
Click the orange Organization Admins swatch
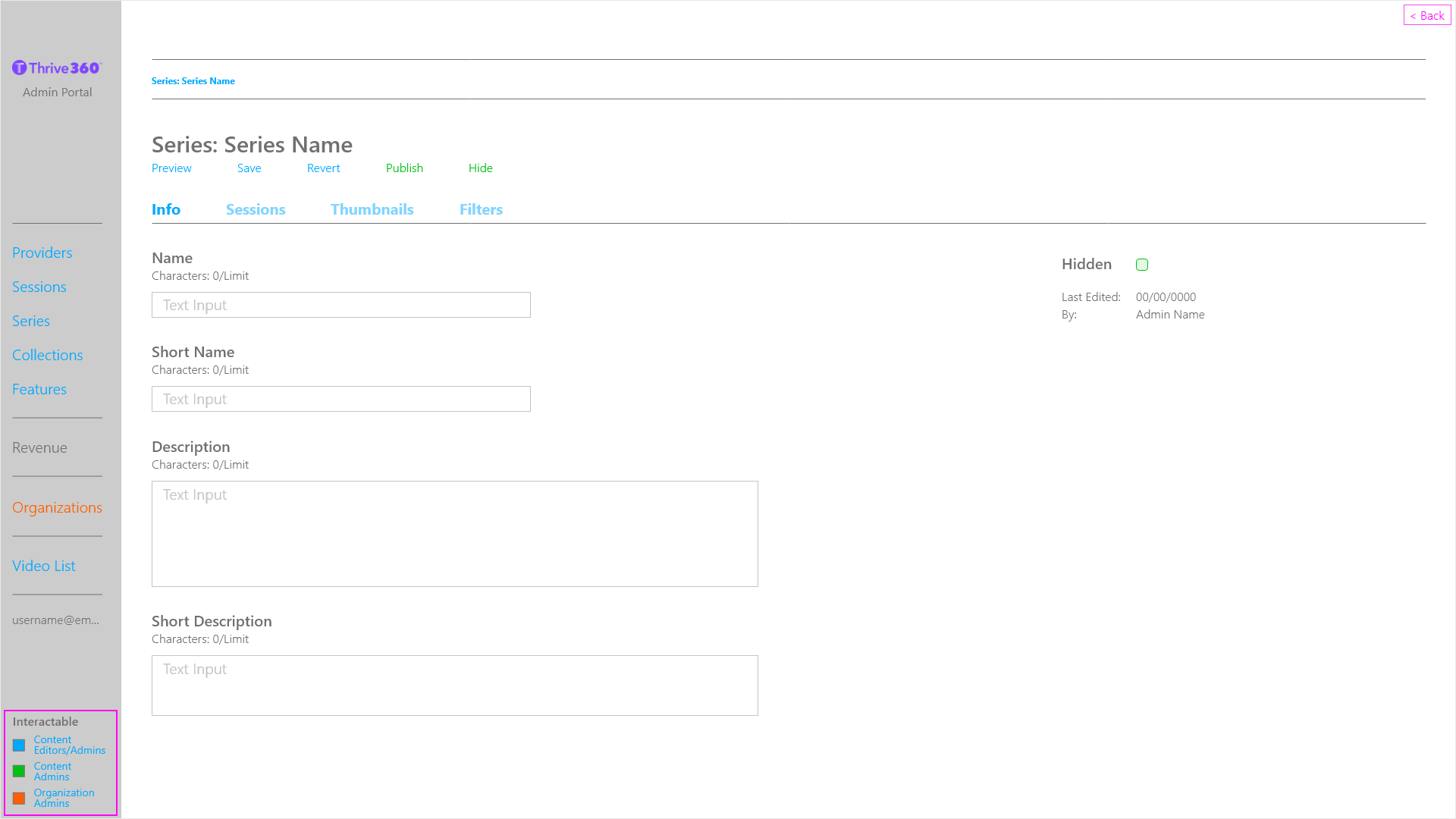click(19, 799)
